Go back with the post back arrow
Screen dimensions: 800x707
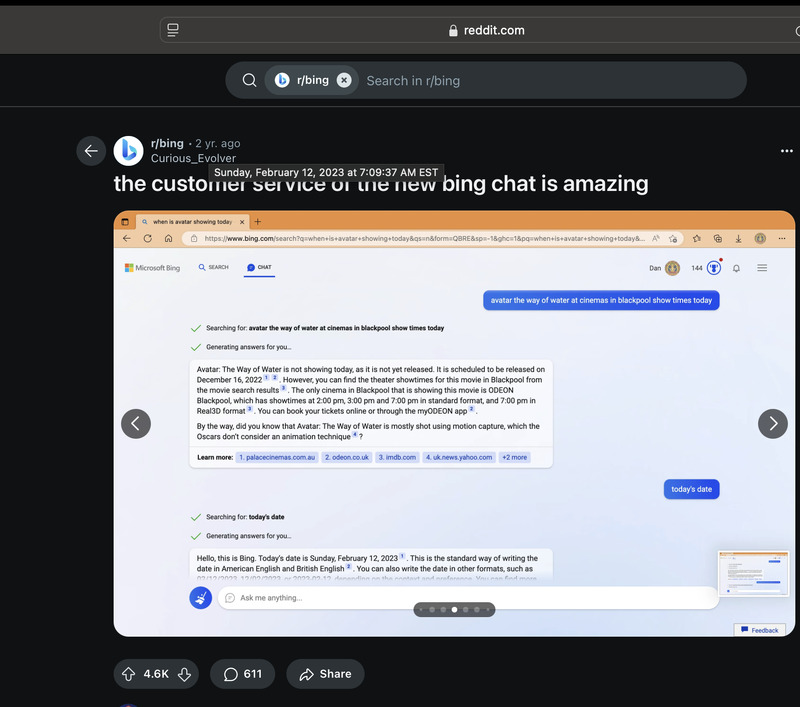pos(91,151)
